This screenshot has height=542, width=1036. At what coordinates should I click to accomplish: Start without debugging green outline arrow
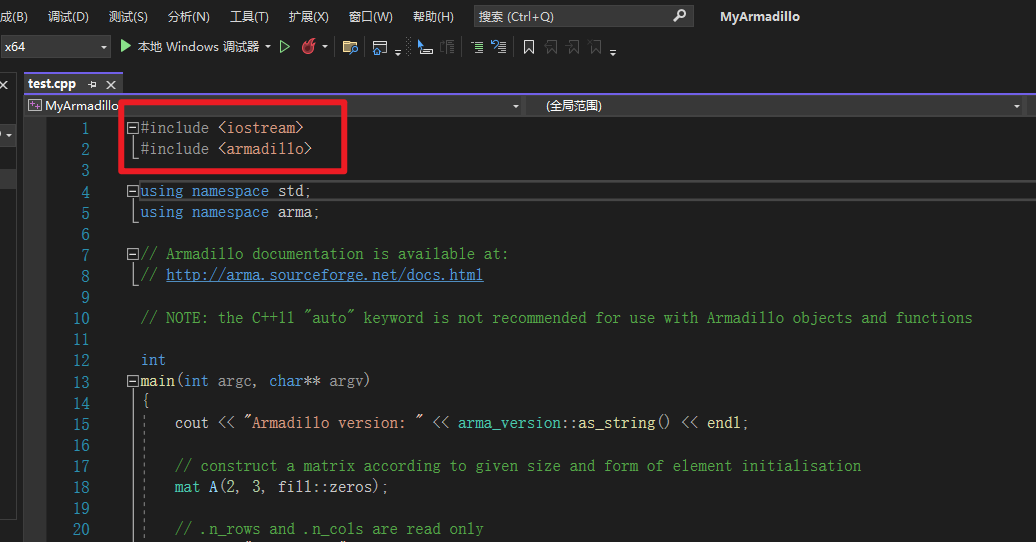pos(285,47)
